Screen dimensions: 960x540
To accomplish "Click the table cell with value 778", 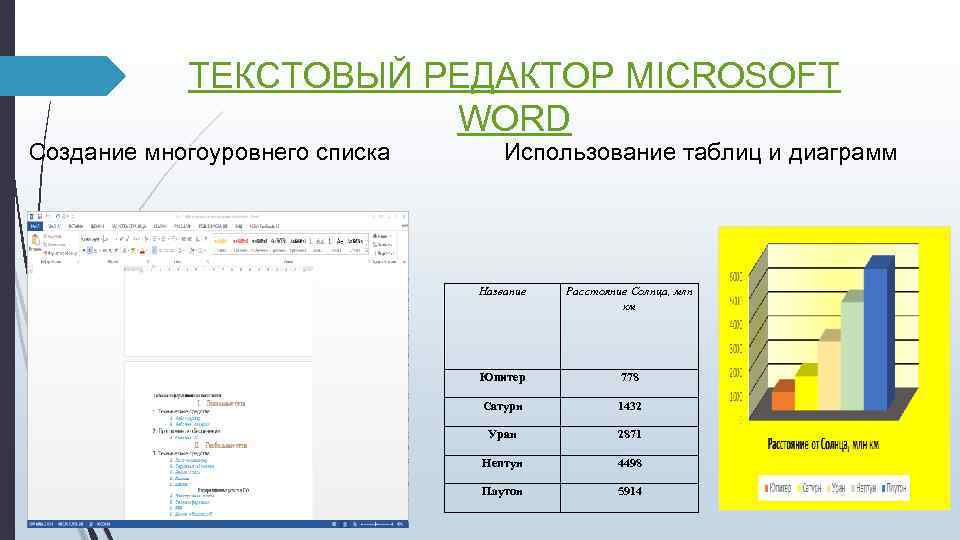I will tap(629, 383).
